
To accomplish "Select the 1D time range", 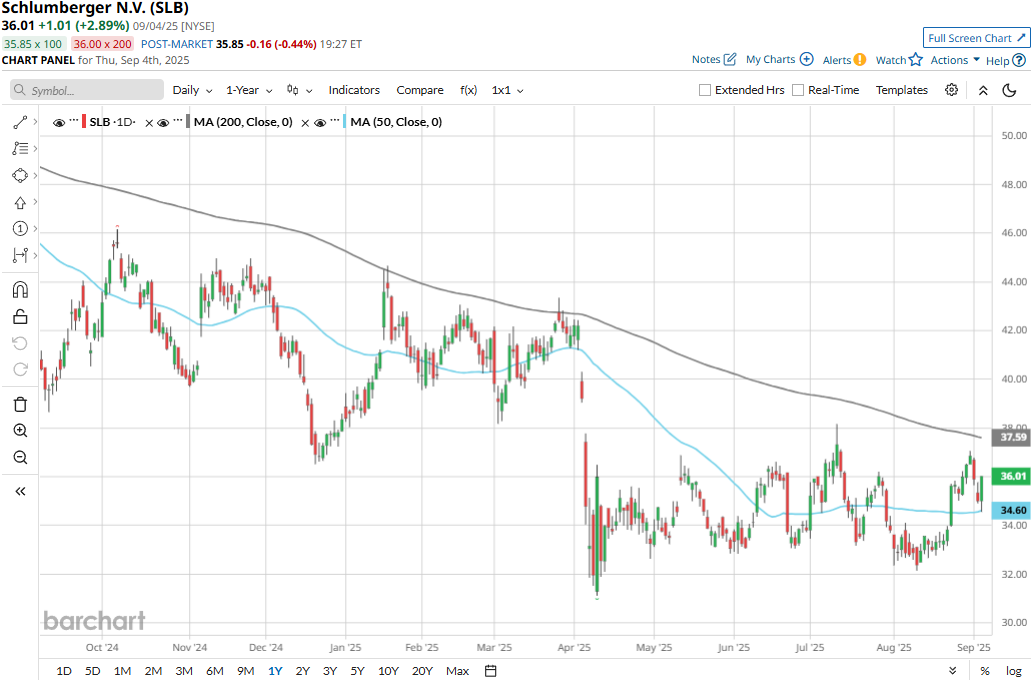I will (x=64, y=671).
